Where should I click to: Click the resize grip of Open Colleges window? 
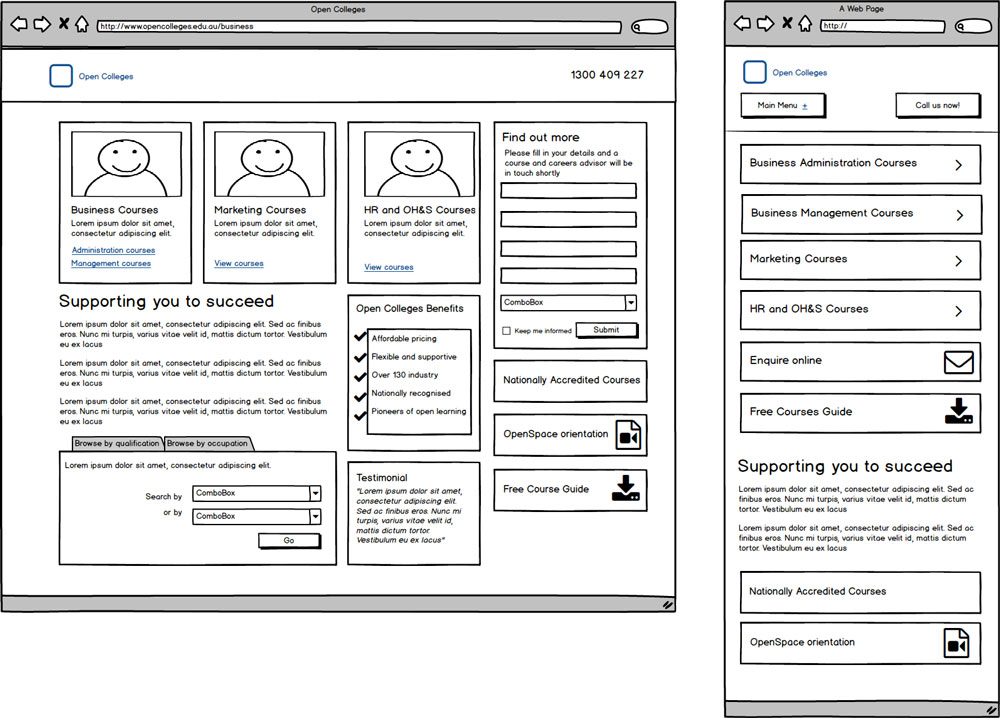668,604
